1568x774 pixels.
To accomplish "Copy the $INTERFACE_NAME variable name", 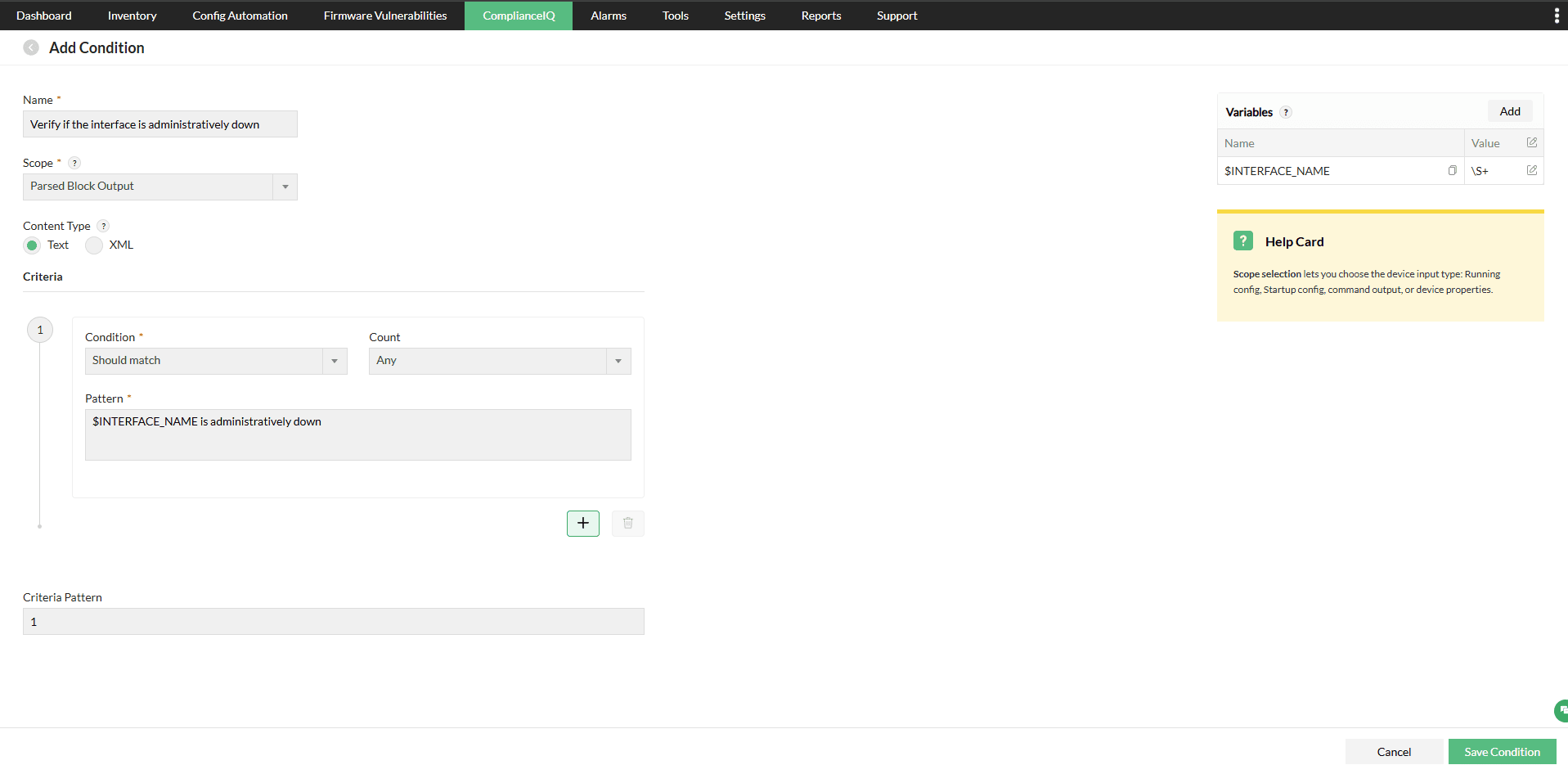I will point(1453,170).
